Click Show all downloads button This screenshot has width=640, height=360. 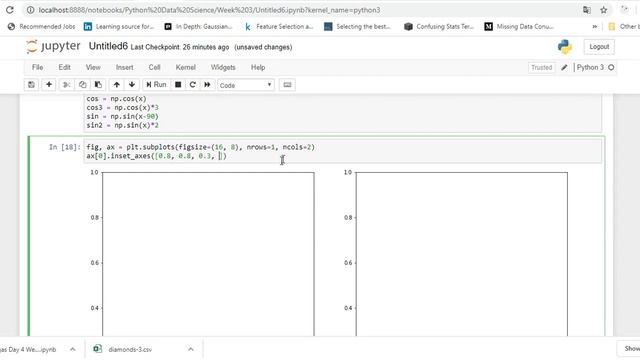coord(629,349)
